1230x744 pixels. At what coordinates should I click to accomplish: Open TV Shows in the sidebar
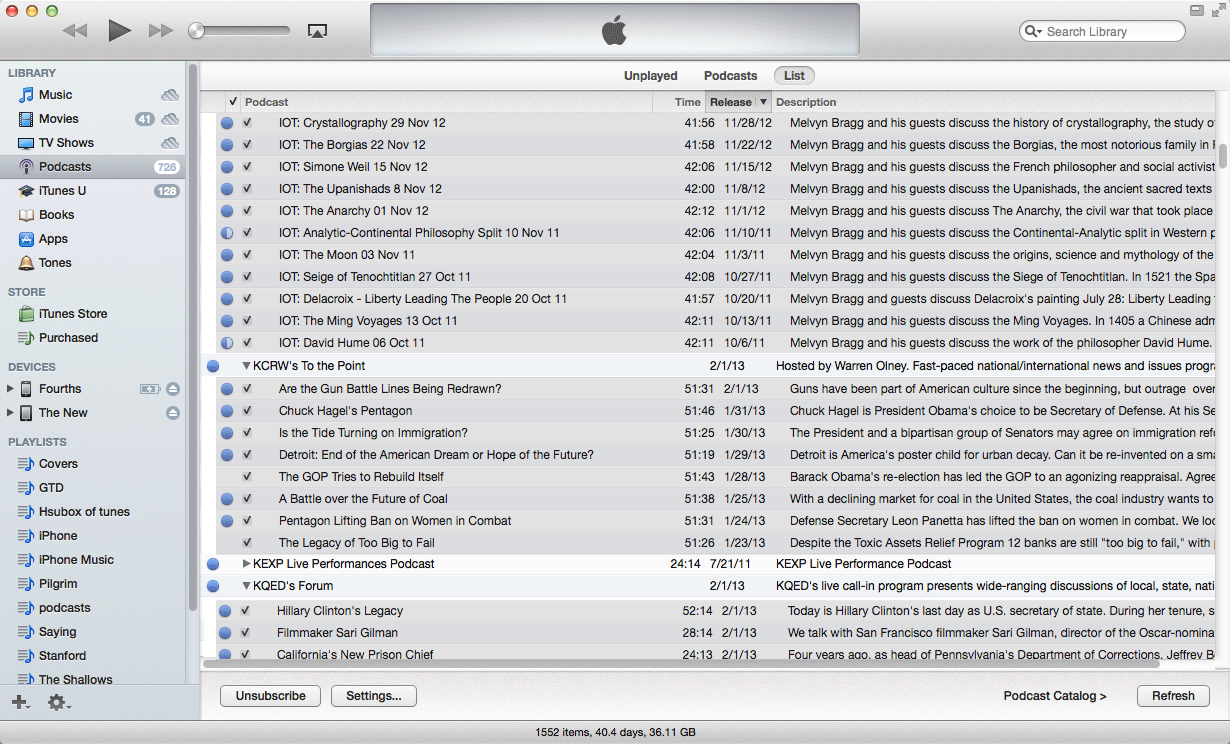(x=66, y=143)
